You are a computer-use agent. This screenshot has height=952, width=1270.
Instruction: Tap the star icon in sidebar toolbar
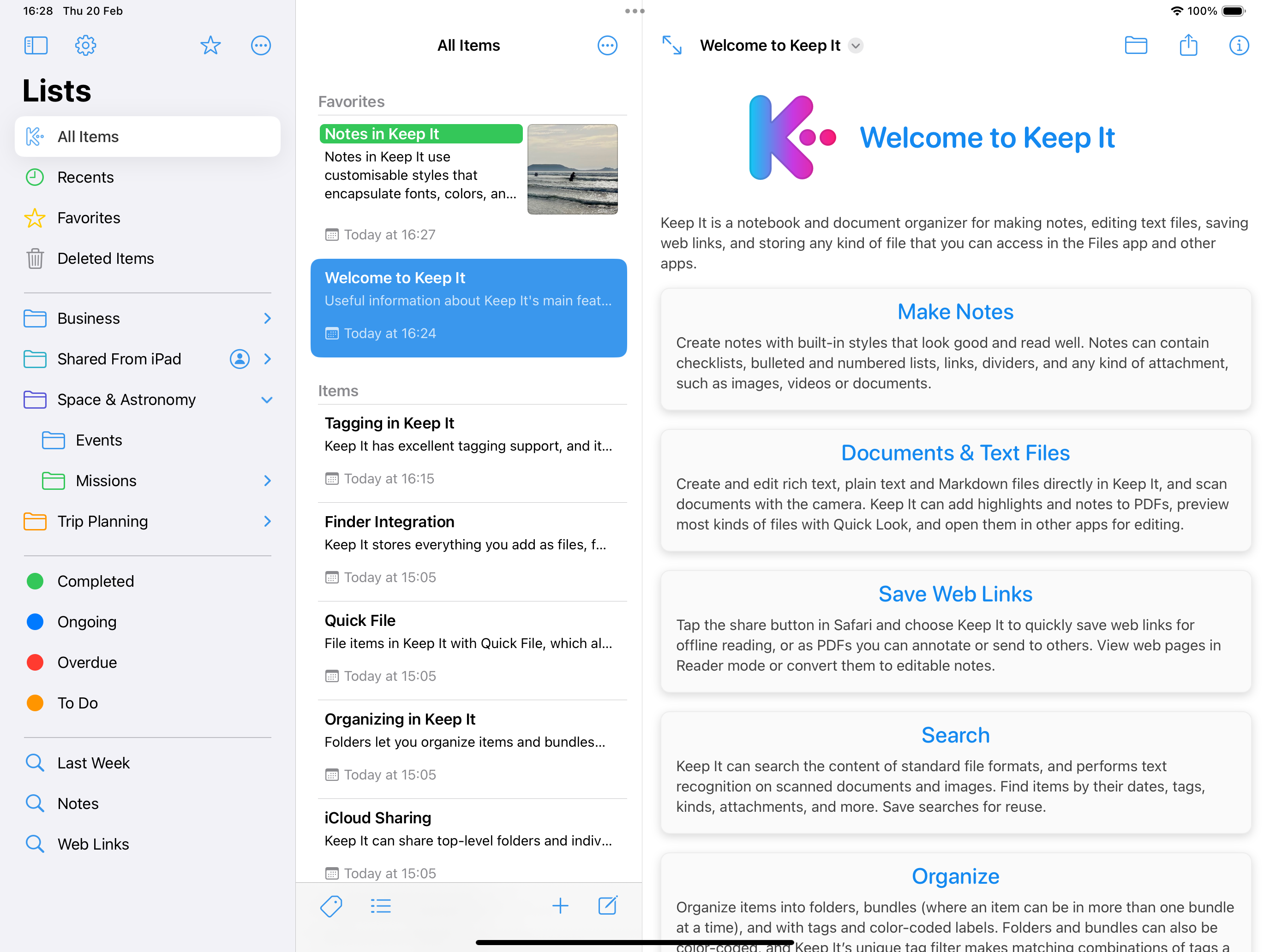click(x=210, y=45)
